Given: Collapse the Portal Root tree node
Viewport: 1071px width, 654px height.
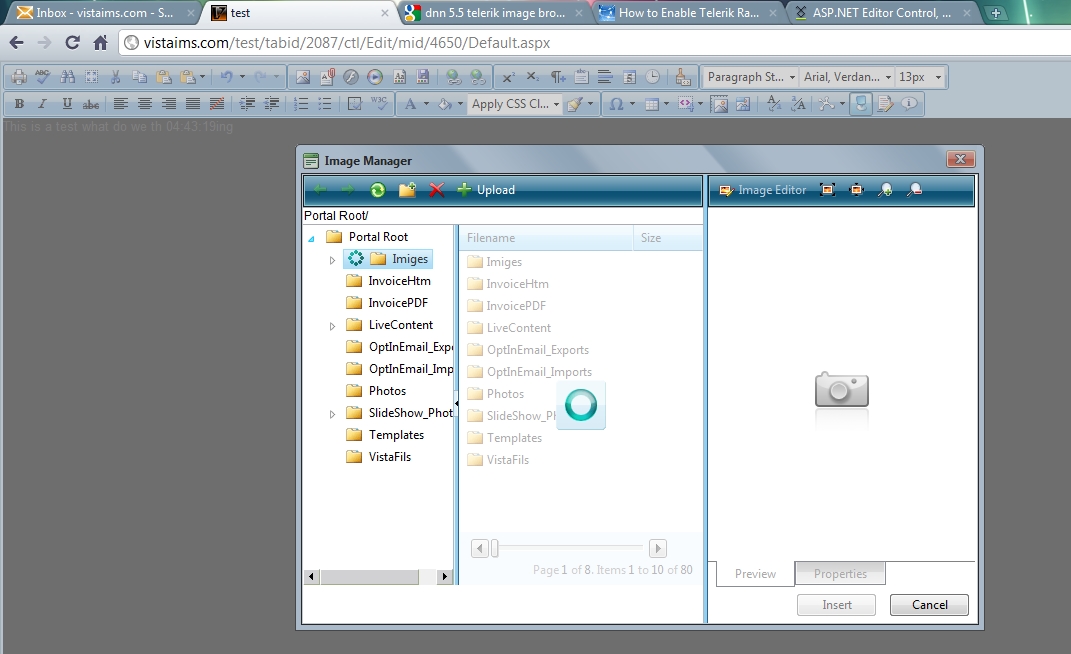Looking at the screenshot, I should click(311, 239).
